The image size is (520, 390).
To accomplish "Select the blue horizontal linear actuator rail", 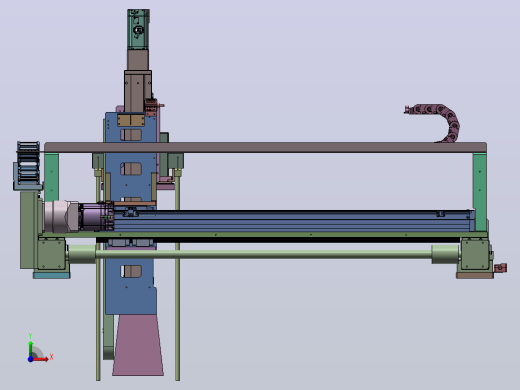I will point(293,221).
